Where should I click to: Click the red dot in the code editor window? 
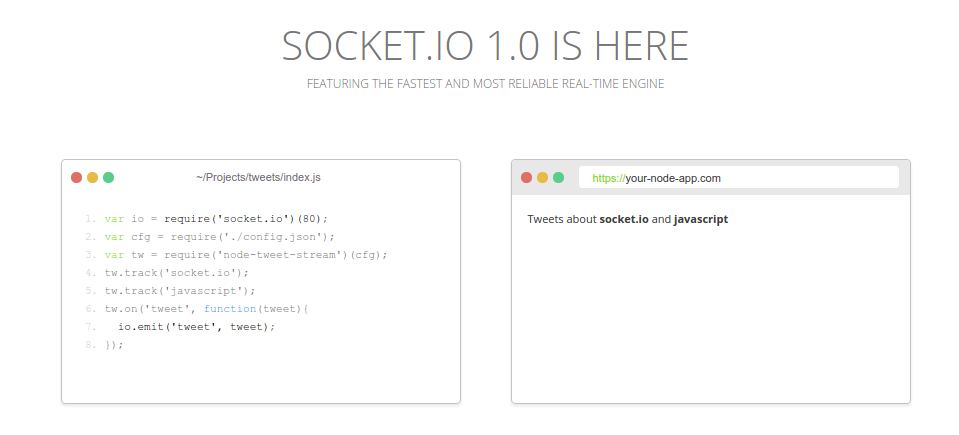(76, 178)
